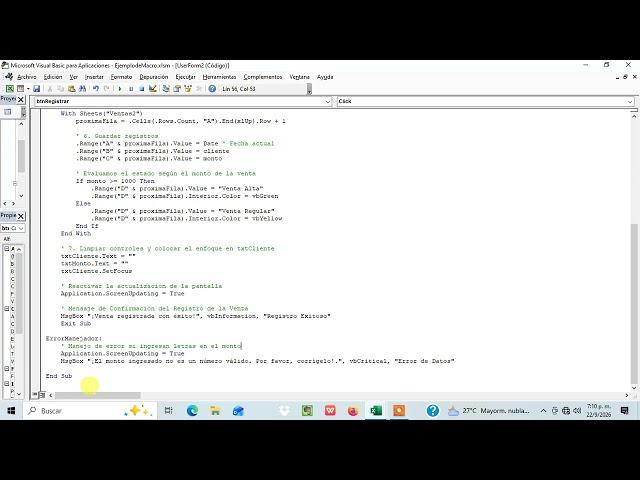Launch Microsoft Edge from the taskbar
Viewport: 640px width, 480px height.
pos(192,411)
